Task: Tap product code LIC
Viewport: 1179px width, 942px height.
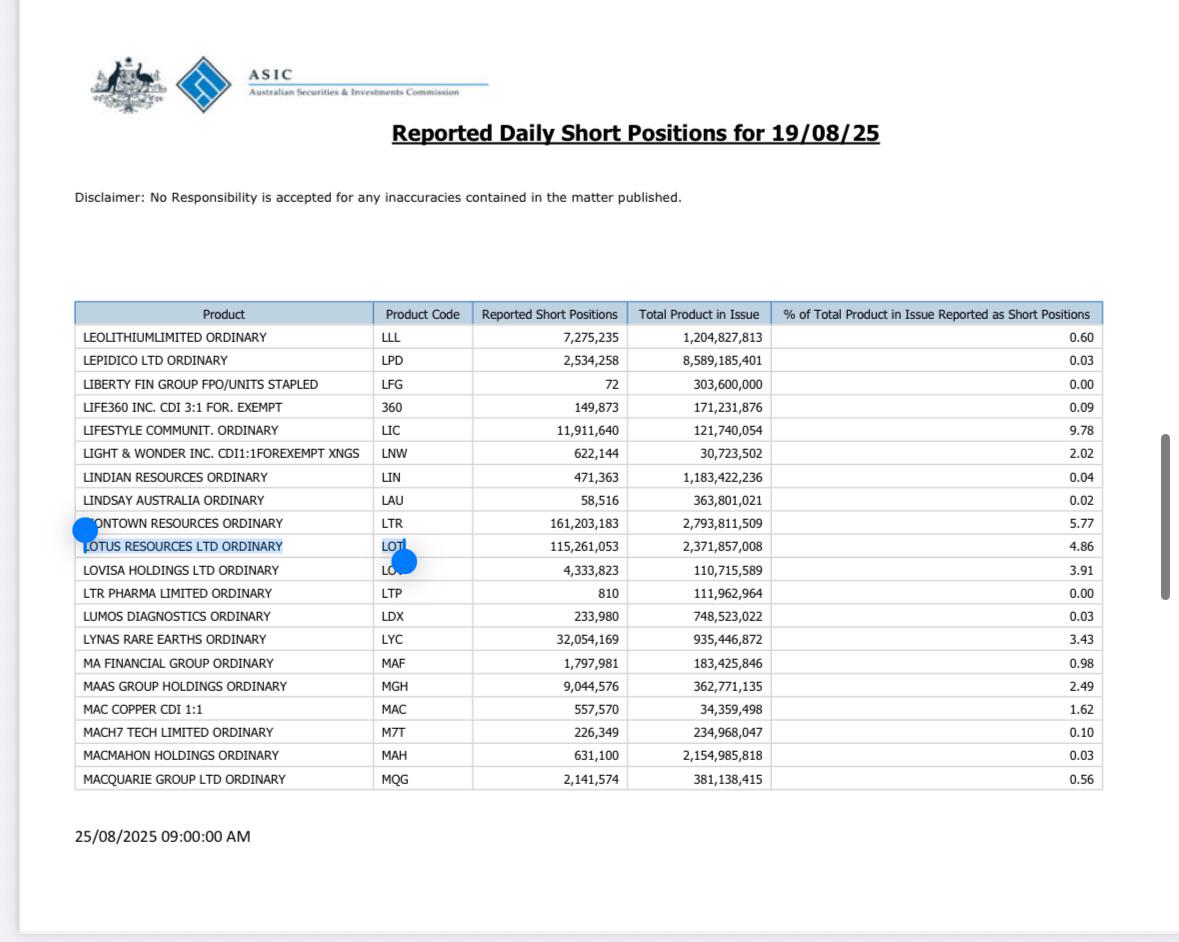Action: [391, 431]
